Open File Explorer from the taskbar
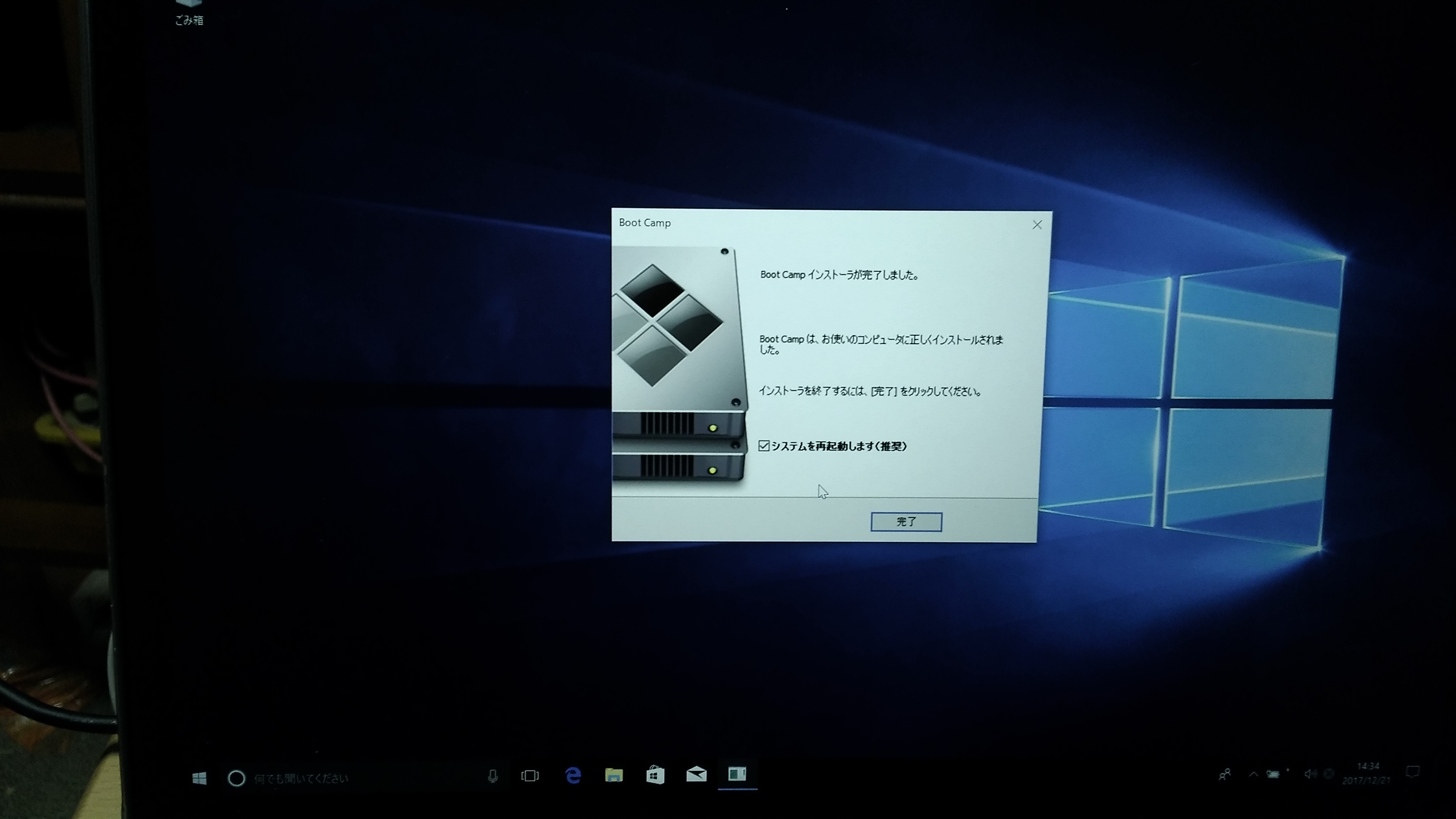The image size is (1456, 819). (614, 775)
